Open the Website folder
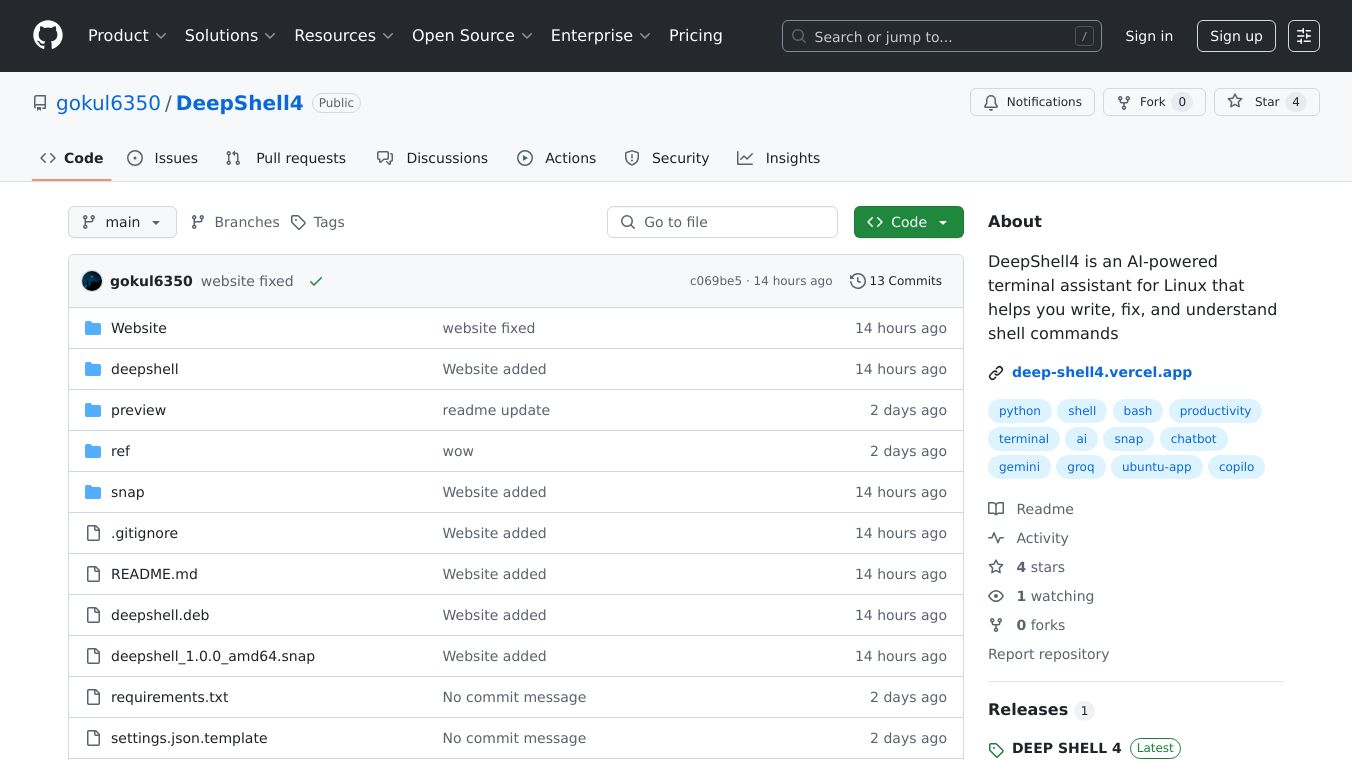 pyautogui.click(x=138, y=328)
